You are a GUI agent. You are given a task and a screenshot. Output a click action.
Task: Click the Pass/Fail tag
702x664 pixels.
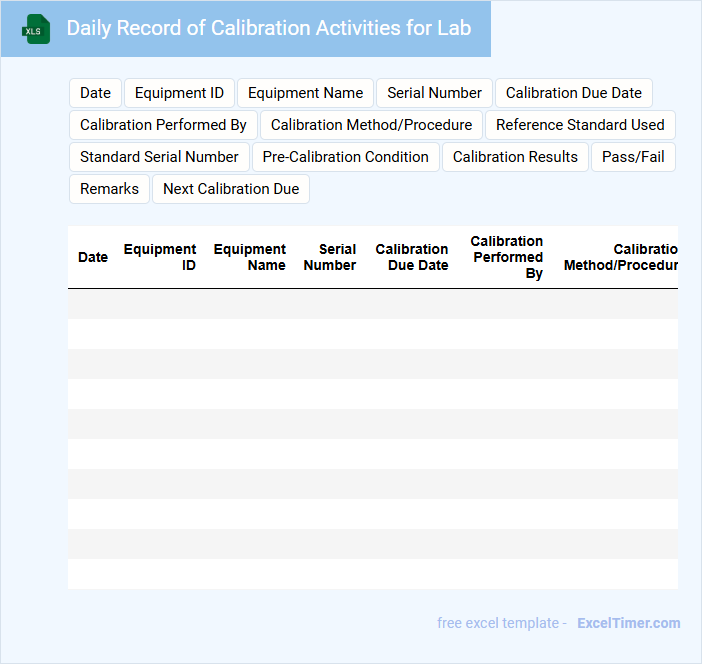click(633, 157)
